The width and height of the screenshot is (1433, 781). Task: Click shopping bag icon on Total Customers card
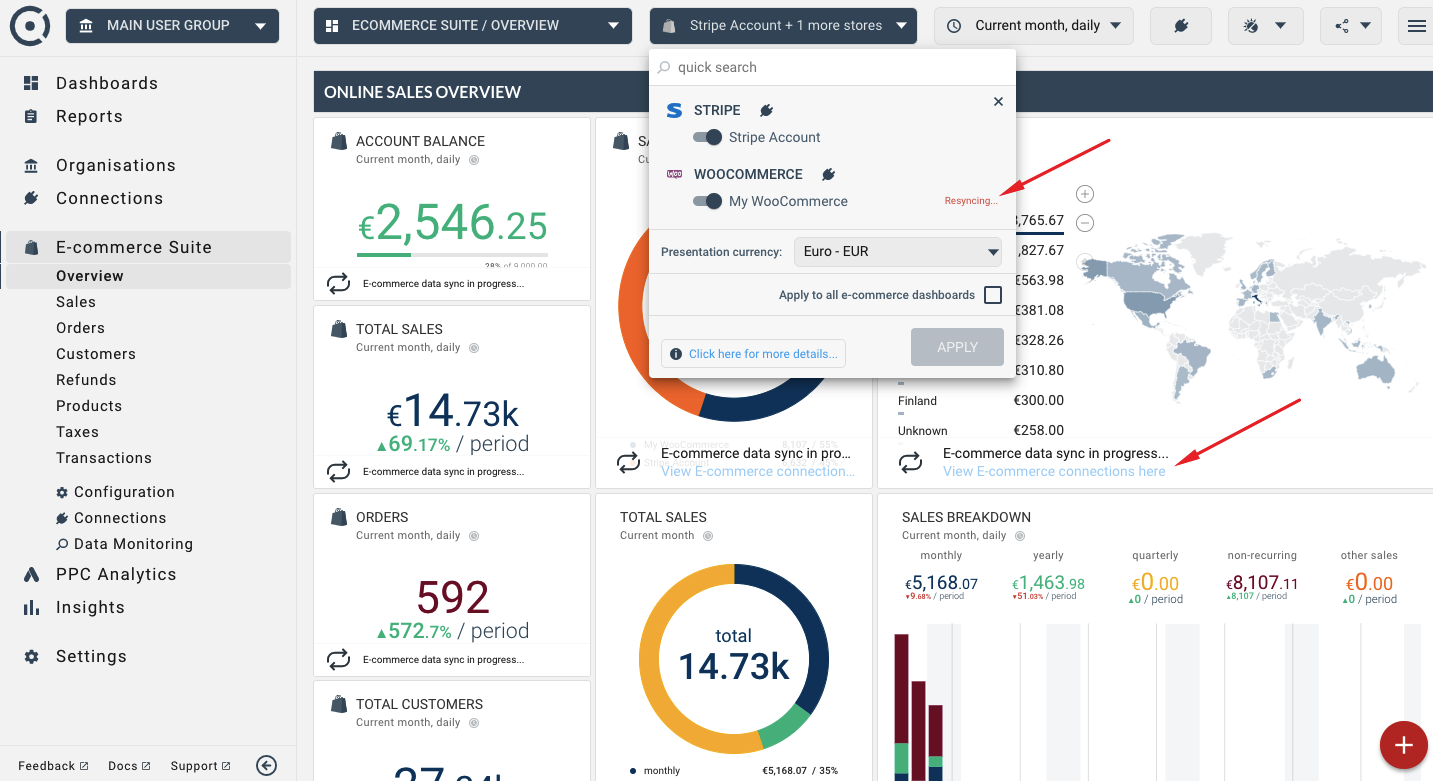coord(338,704)
